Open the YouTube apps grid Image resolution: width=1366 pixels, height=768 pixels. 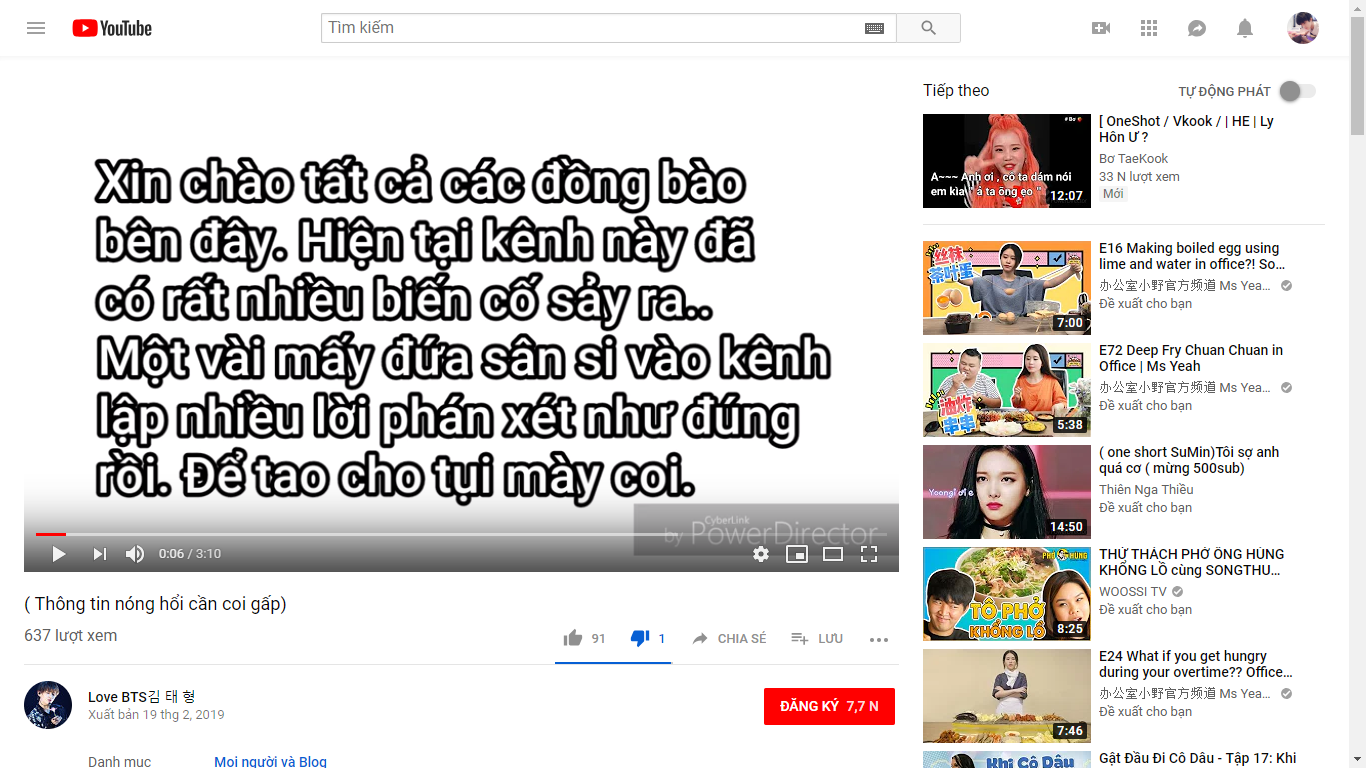(1149, 28)
